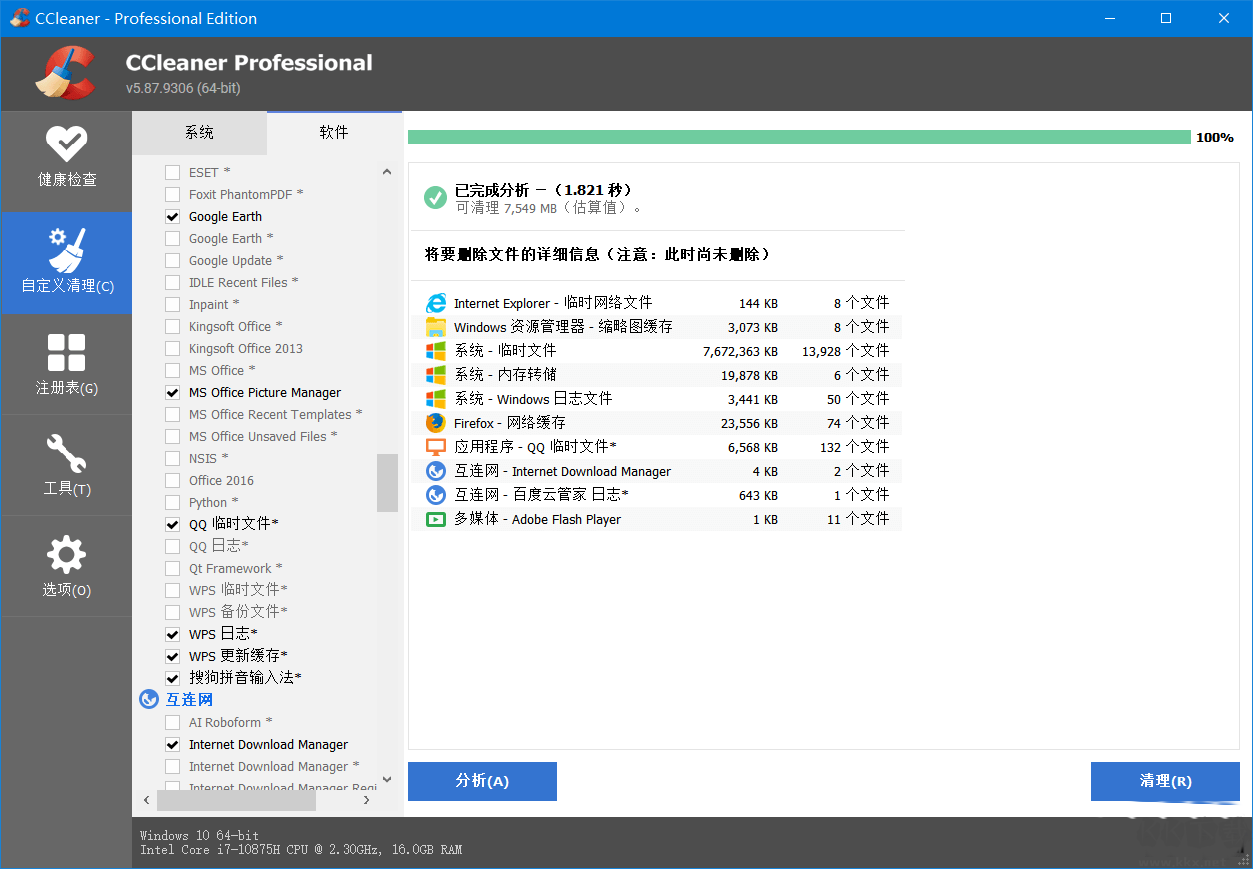Click the vertical scrollbar thumb in software list
Screen dimensions: 1253x869
(387, 482)
